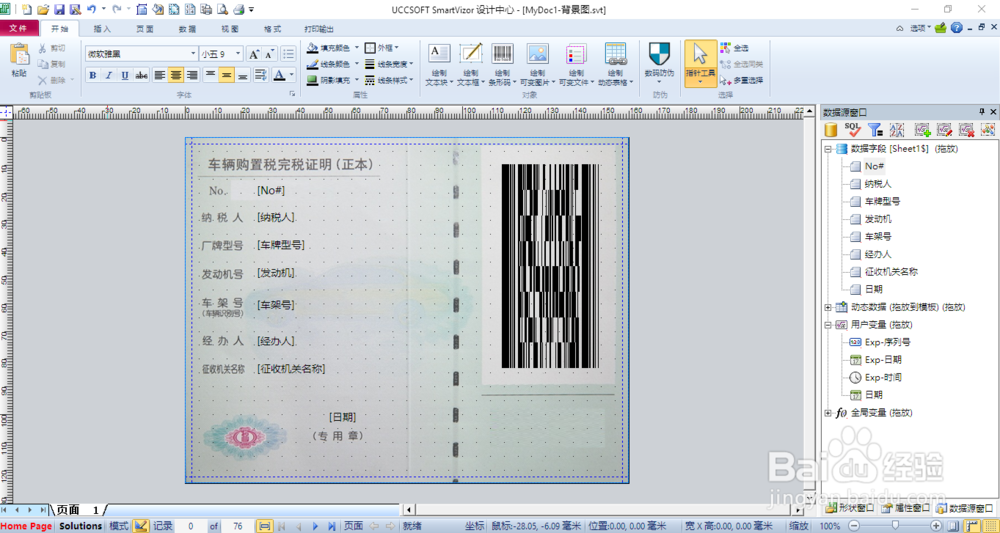The height and width of the screenshot is (533, 1000).
Task: Open the font size dropdown 小五 9
Action: point(239,54)
